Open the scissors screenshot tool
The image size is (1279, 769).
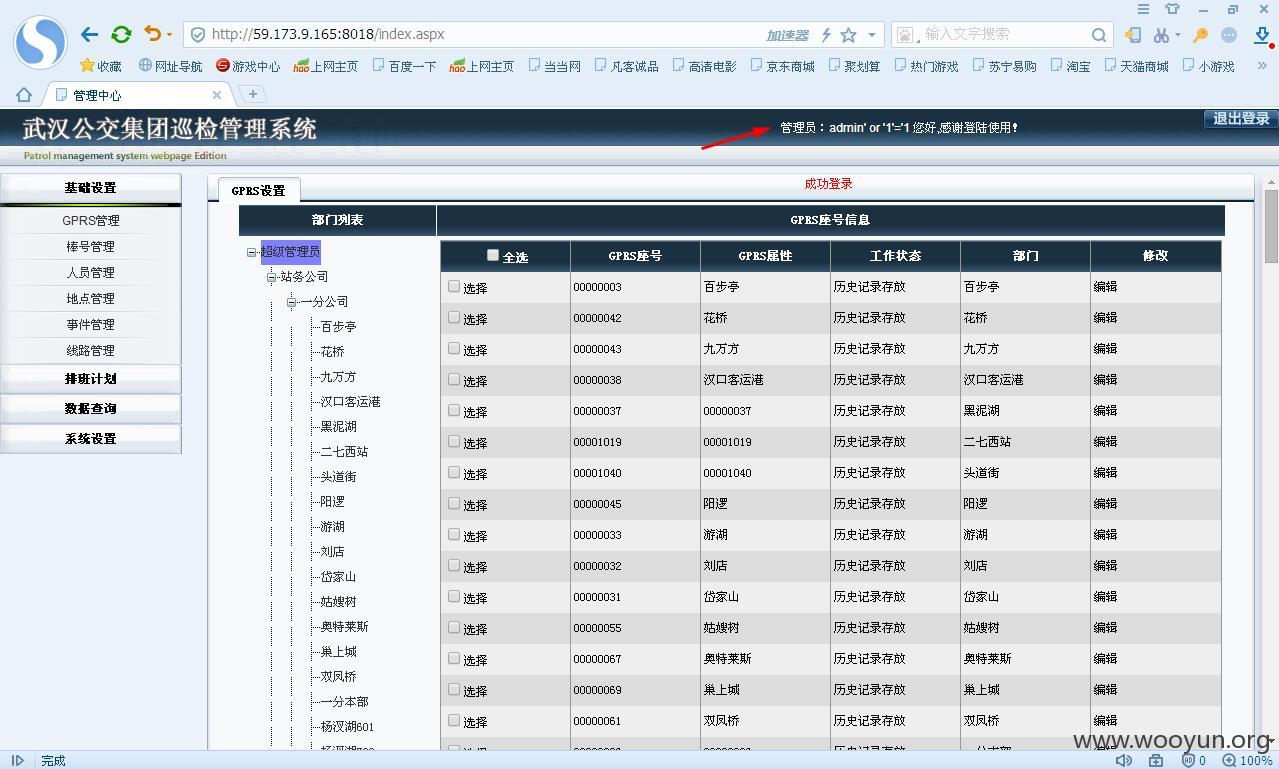(1160, 35)
